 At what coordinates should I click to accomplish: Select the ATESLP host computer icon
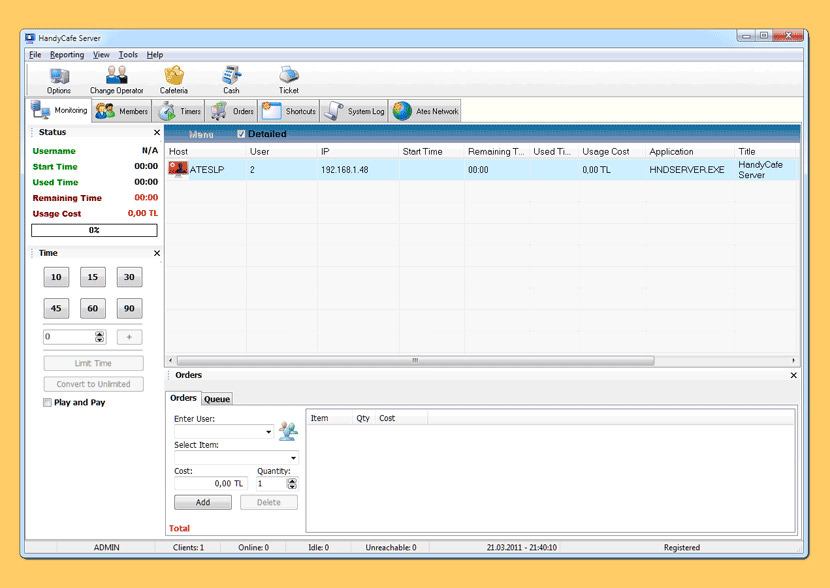point(178,169)
